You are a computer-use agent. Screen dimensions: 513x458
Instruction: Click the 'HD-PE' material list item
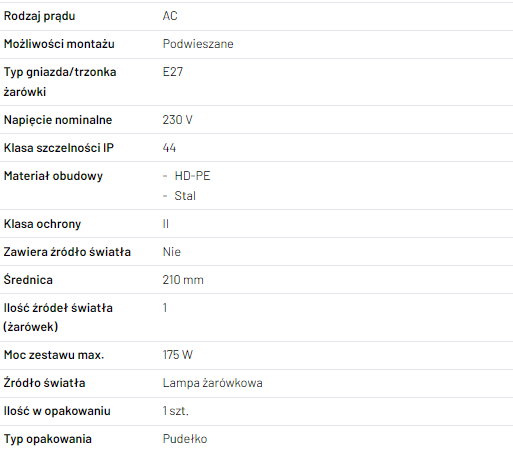point(192,176)
